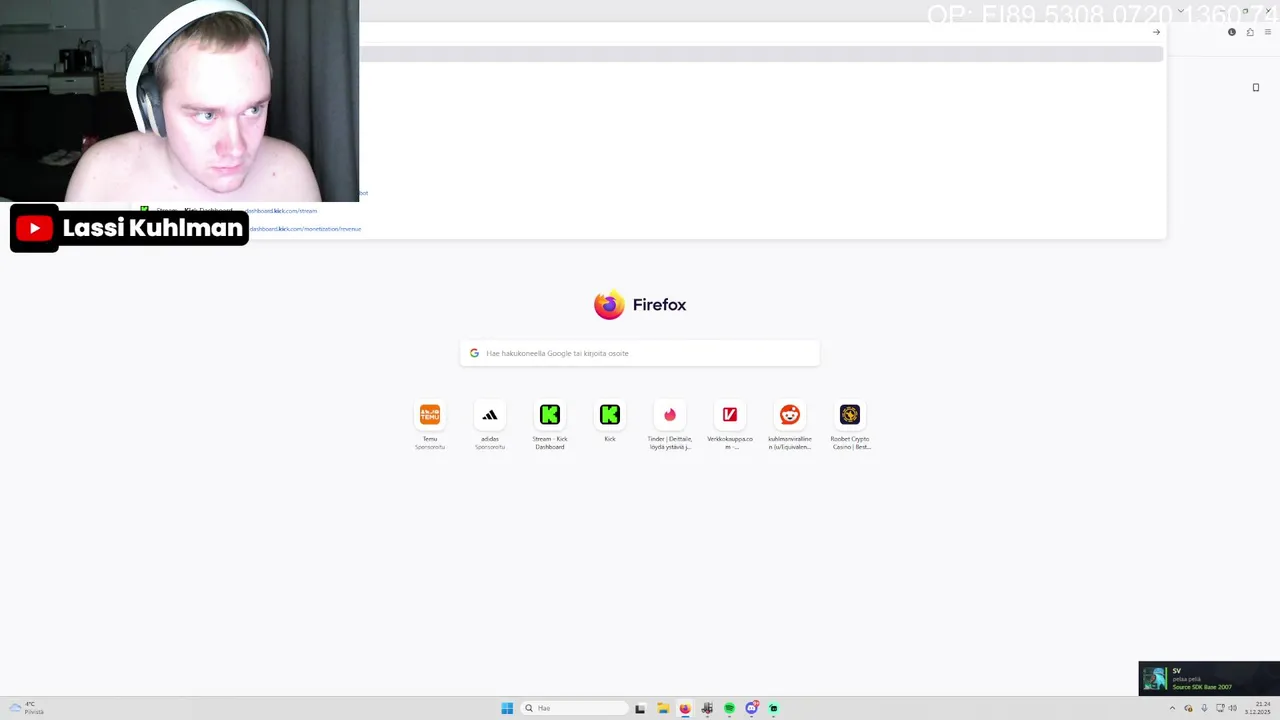Click the Kick tile label text

(x=610, y=439)
